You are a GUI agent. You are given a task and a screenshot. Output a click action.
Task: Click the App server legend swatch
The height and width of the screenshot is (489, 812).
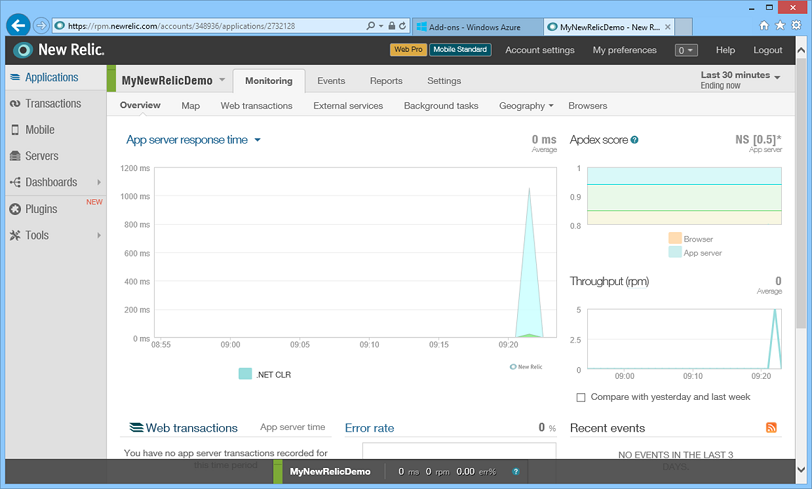tap(675, 252)
